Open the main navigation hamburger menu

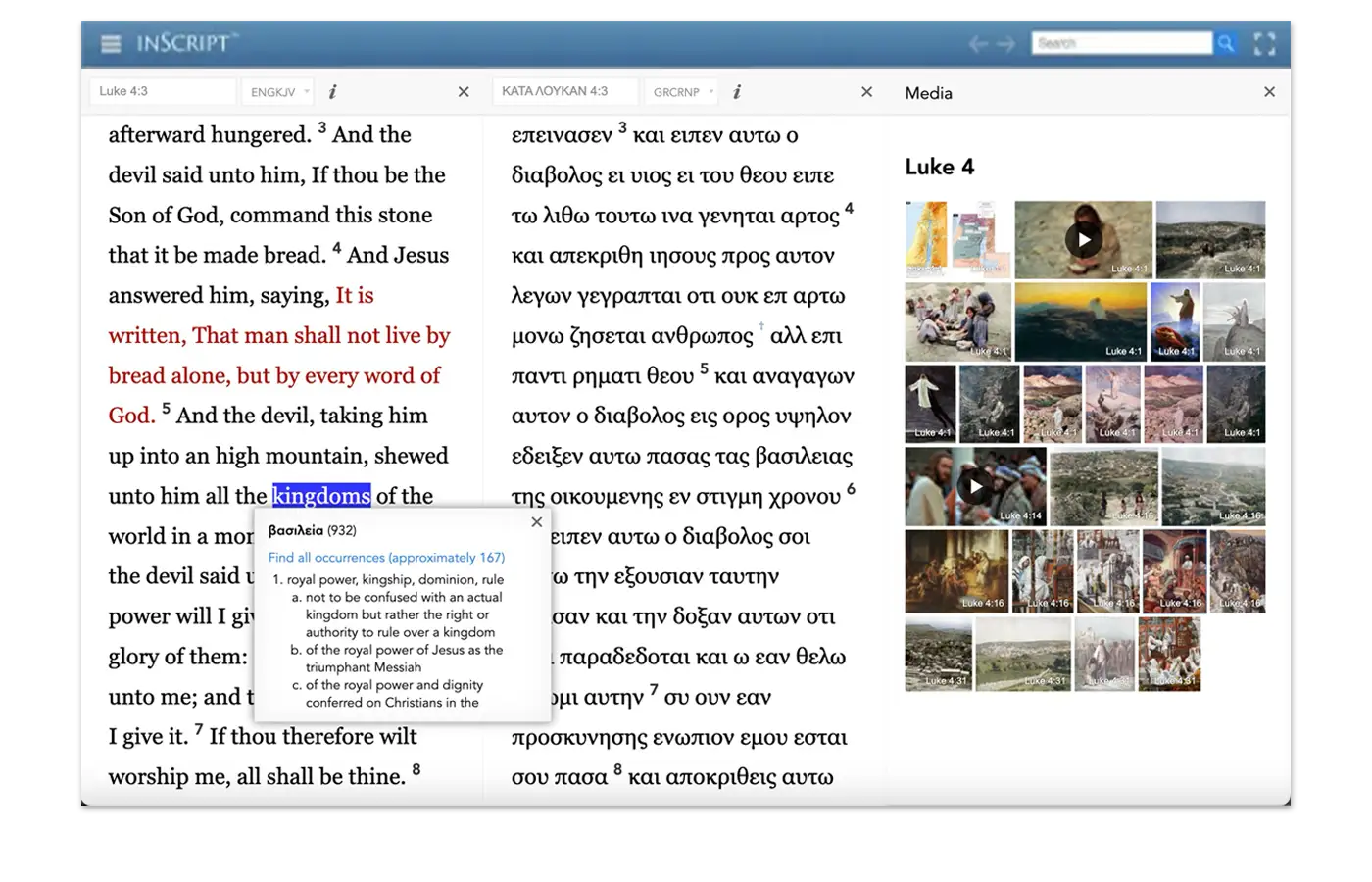[110, 43]
